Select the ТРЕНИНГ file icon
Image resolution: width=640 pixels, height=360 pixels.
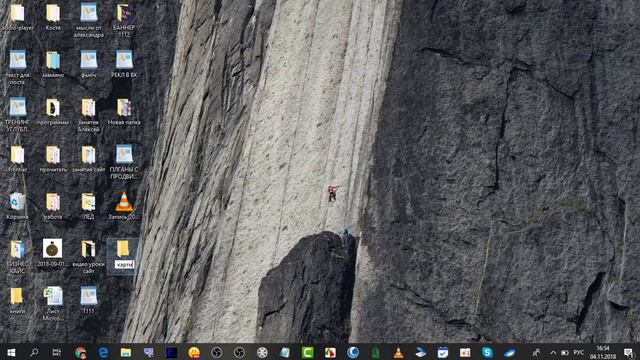pos(17,115)
